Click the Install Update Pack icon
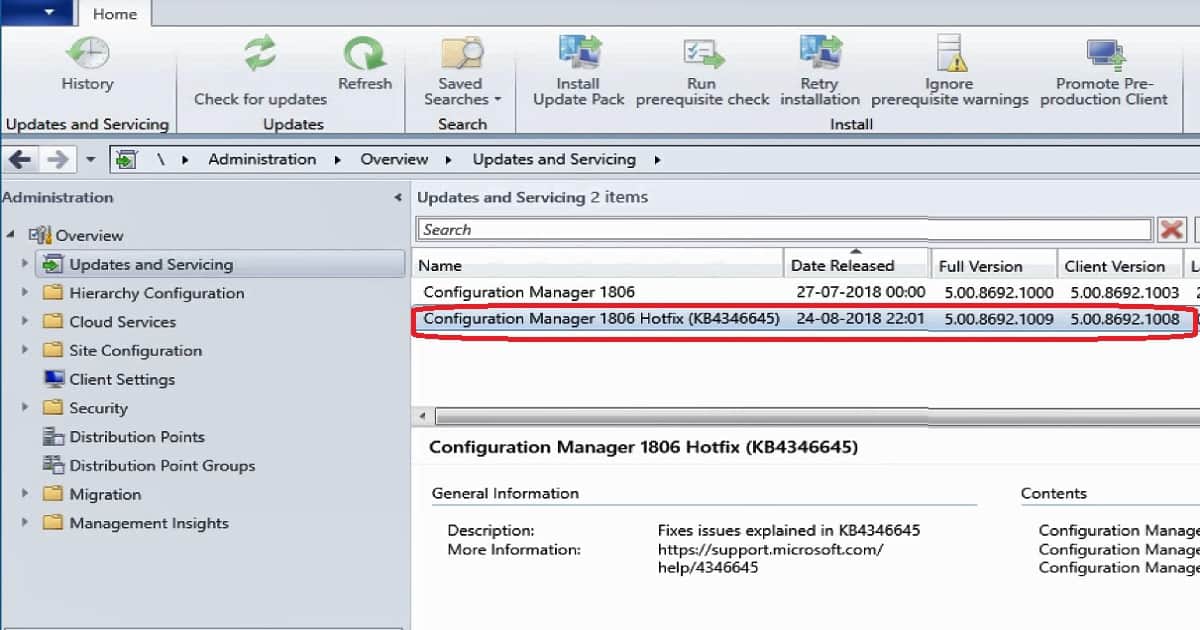The image size is (1200, 630). pos(578,53)
